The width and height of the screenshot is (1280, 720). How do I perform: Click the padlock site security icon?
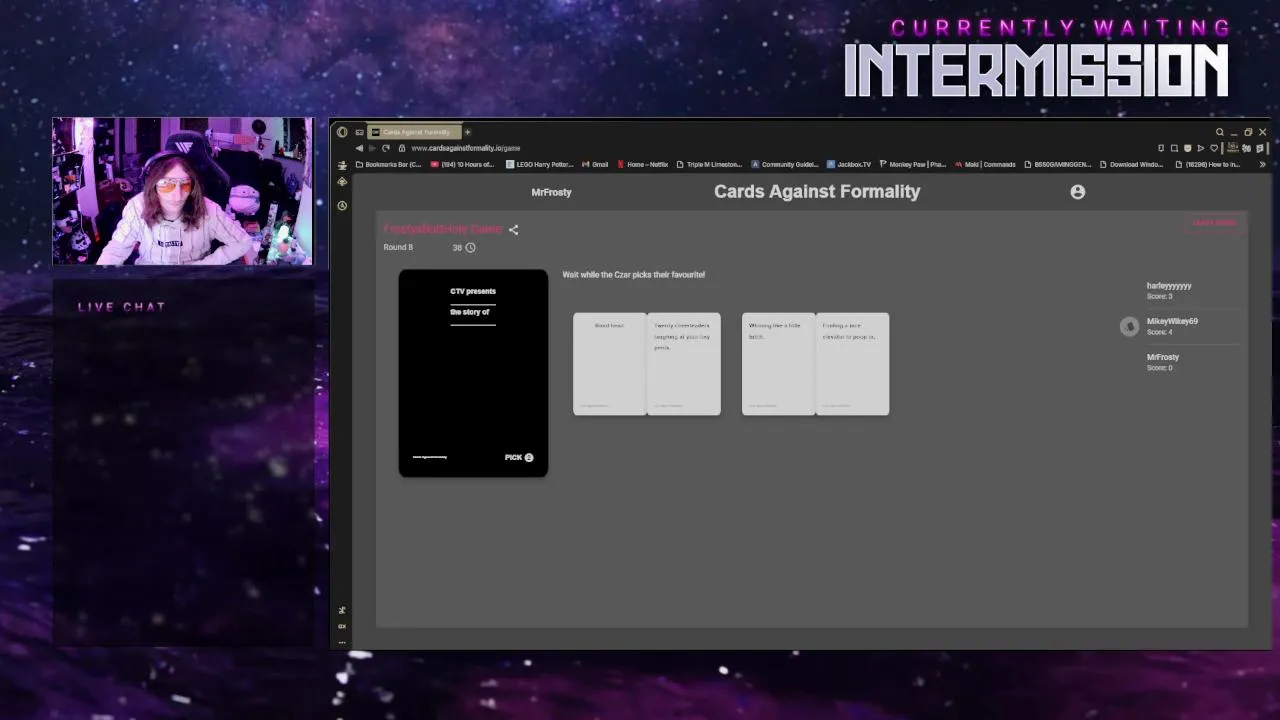tap(402, 148)
